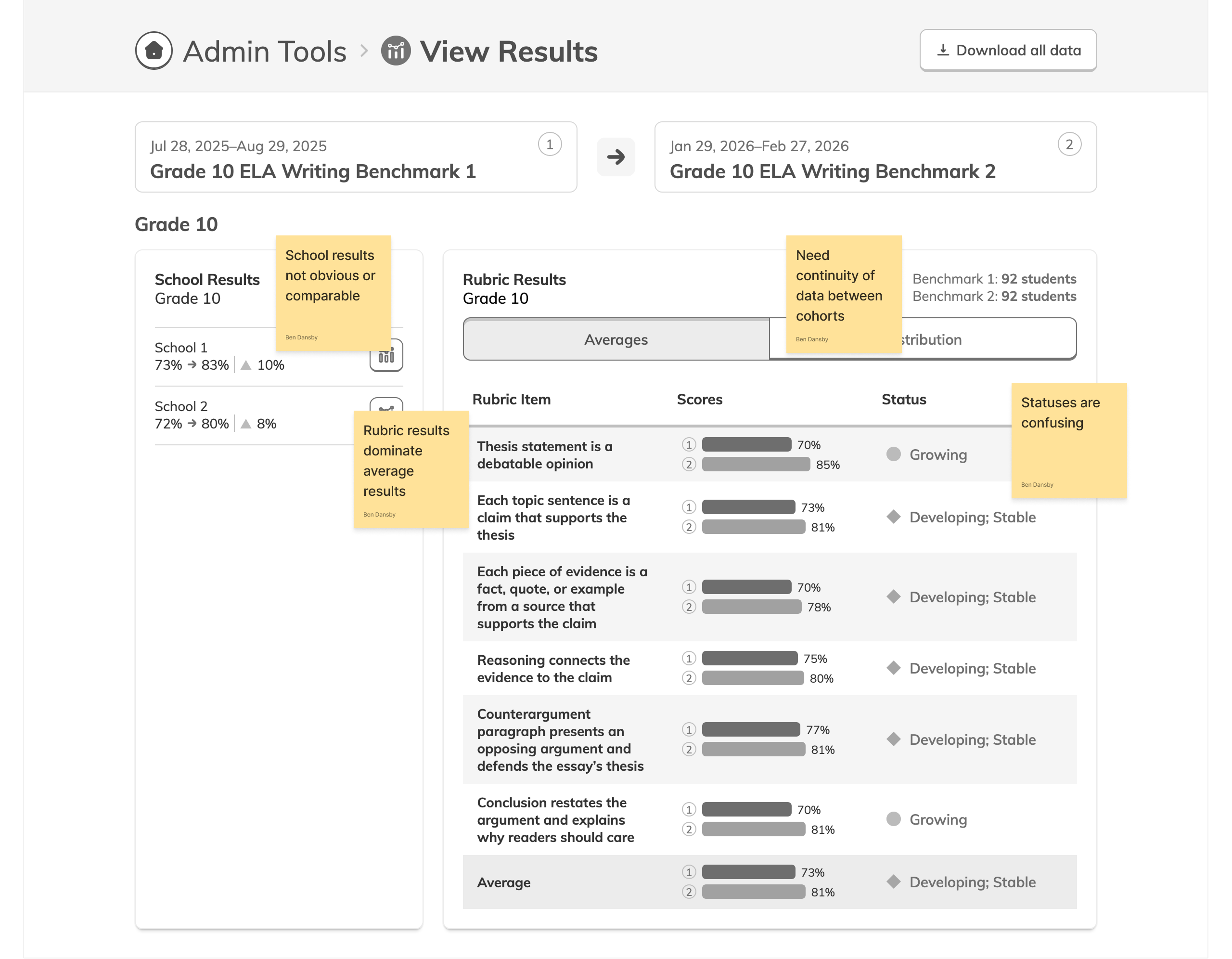Click circled number 1 on Benchmark 1 card
1232x959 pixels.
[550, 144]
